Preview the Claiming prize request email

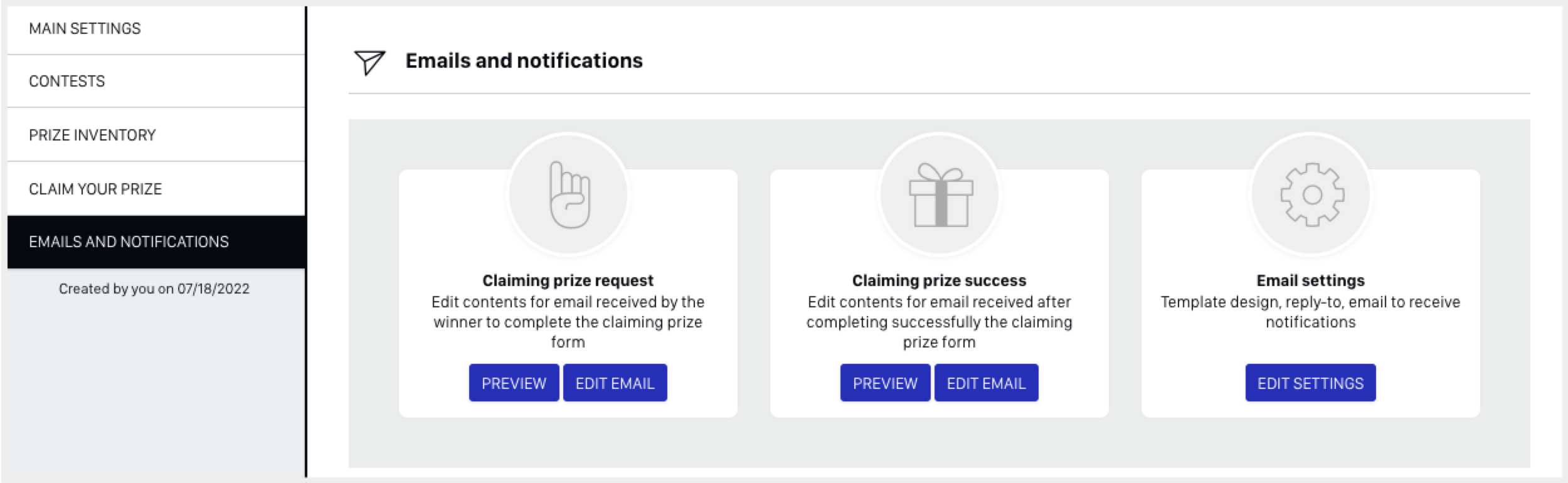coord(514,383)
